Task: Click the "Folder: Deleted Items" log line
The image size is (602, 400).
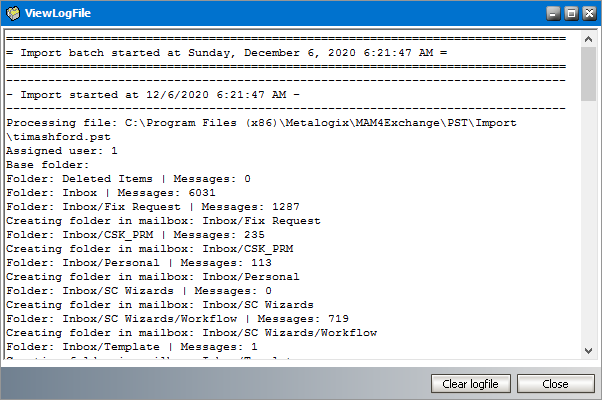Action: [x=128, y=178]
